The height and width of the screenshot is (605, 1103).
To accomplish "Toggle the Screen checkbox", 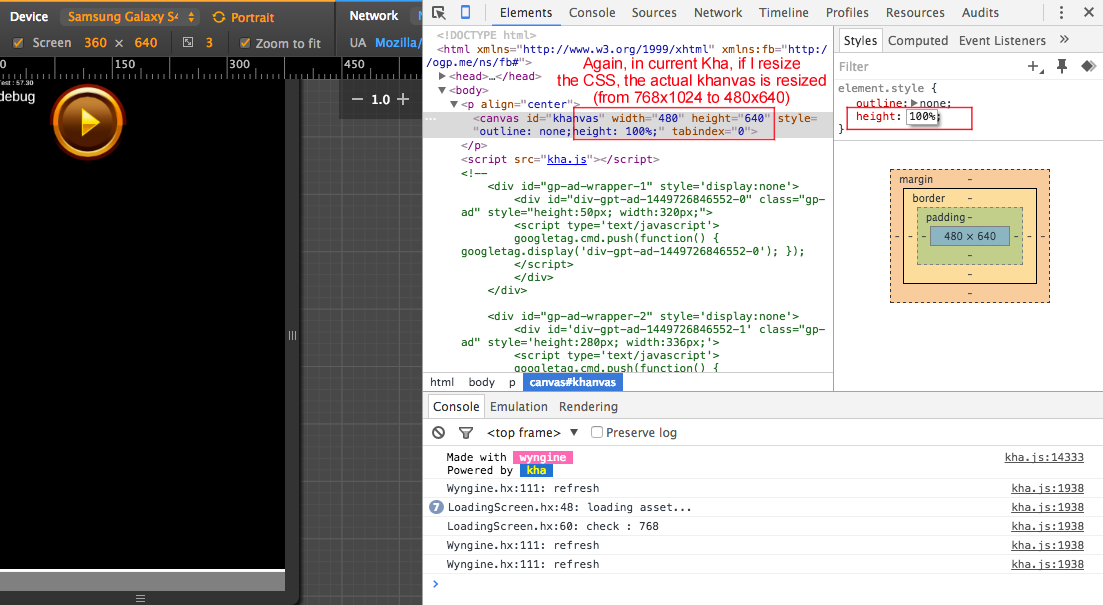I will pos(18,43).
